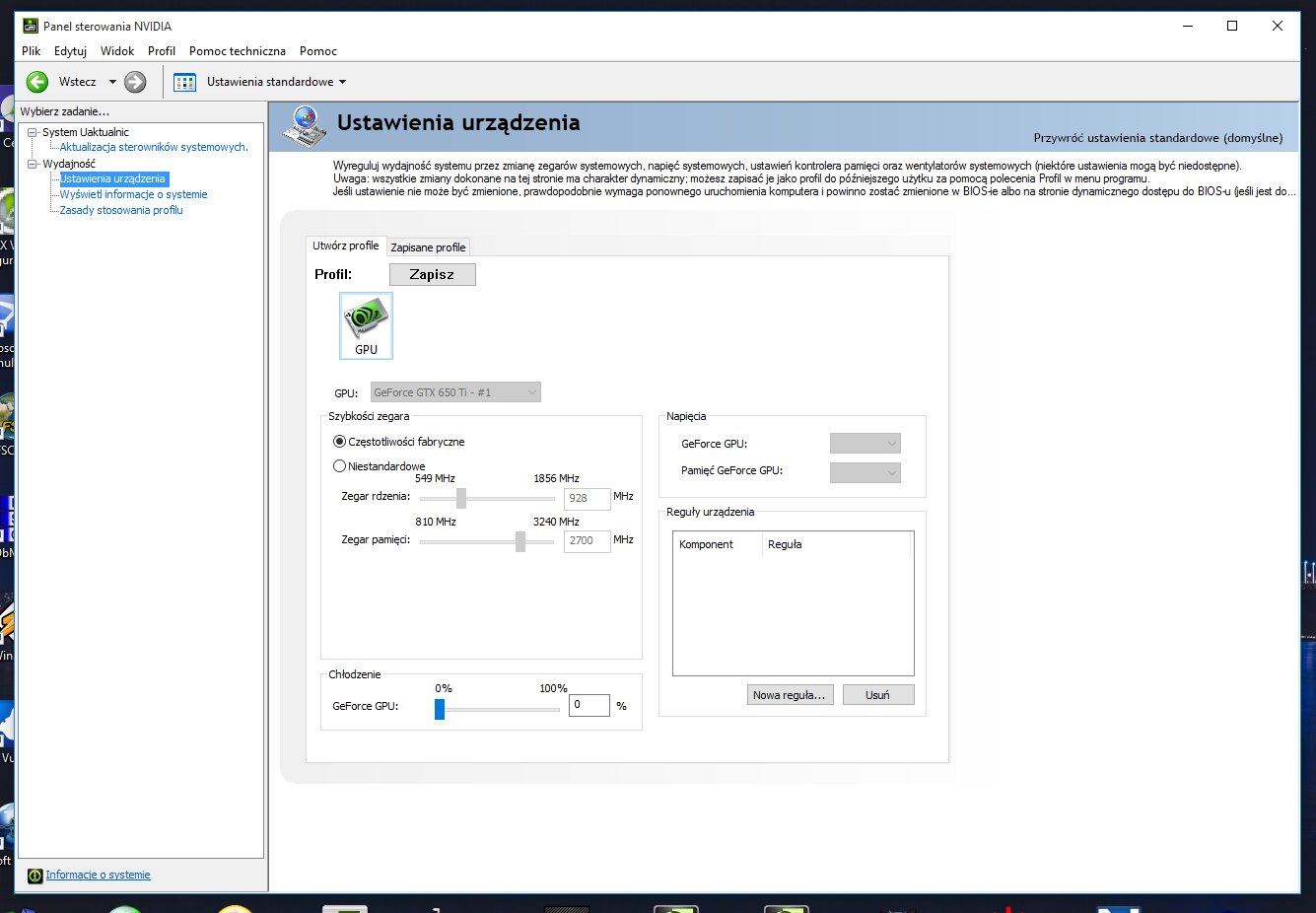Viewport: 1316px width, 913px height.
Task: Click the 1856 MHz maximum core label
Action: [x=556, y=479]
